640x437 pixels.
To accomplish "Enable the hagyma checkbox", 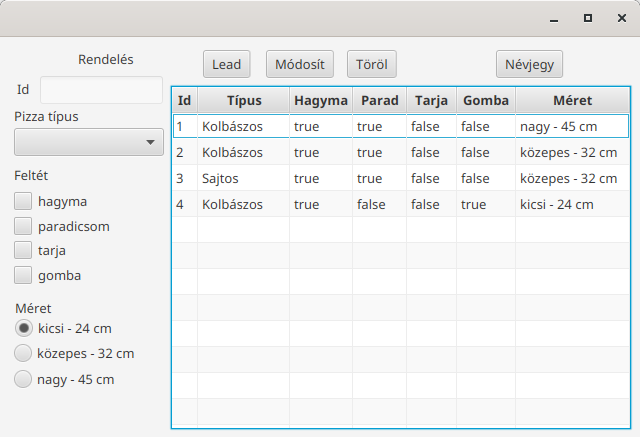I will tap(23, 201).
